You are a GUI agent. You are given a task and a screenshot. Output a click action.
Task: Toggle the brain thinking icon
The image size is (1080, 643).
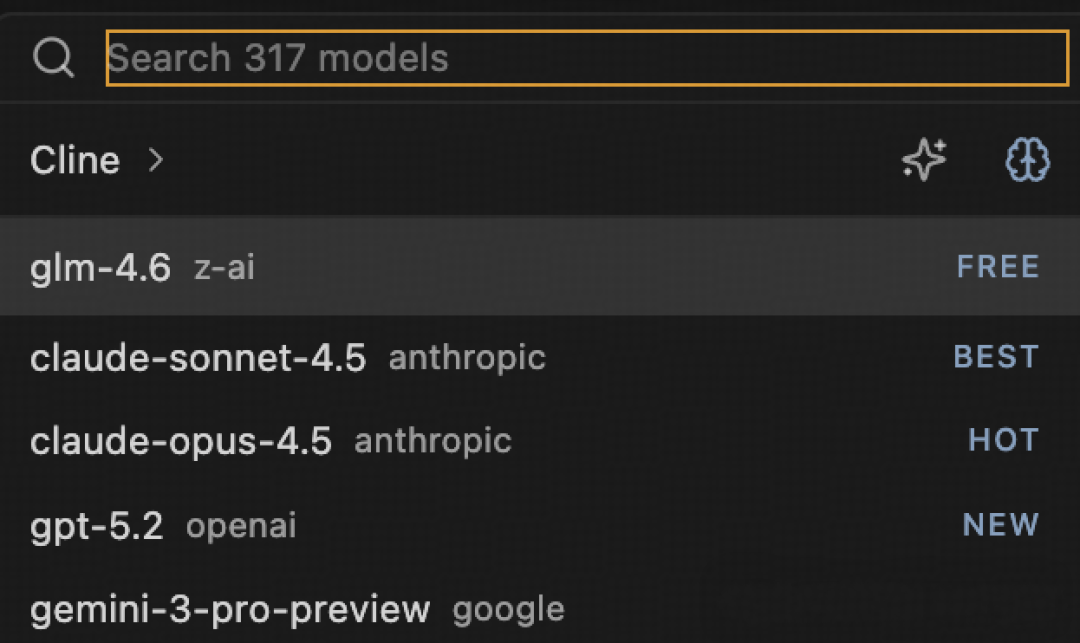click(1027, 160)
